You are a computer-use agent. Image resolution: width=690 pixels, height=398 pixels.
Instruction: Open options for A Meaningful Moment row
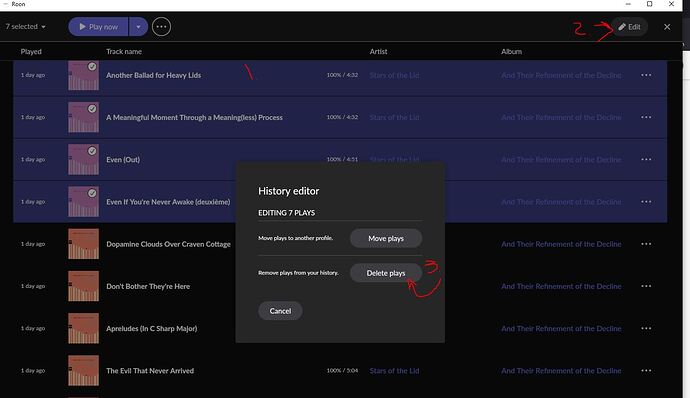(x=646, y=117)
